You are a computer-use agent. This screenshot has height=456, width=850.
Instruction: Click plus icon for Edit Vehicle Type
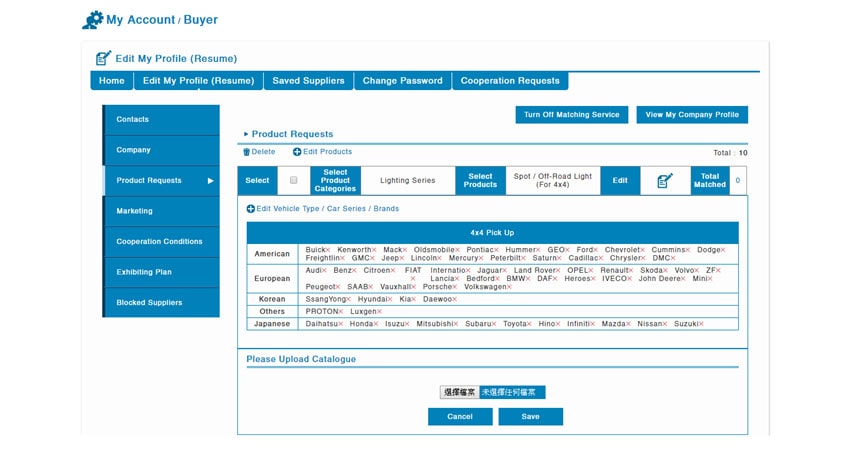tap(250, 209)
